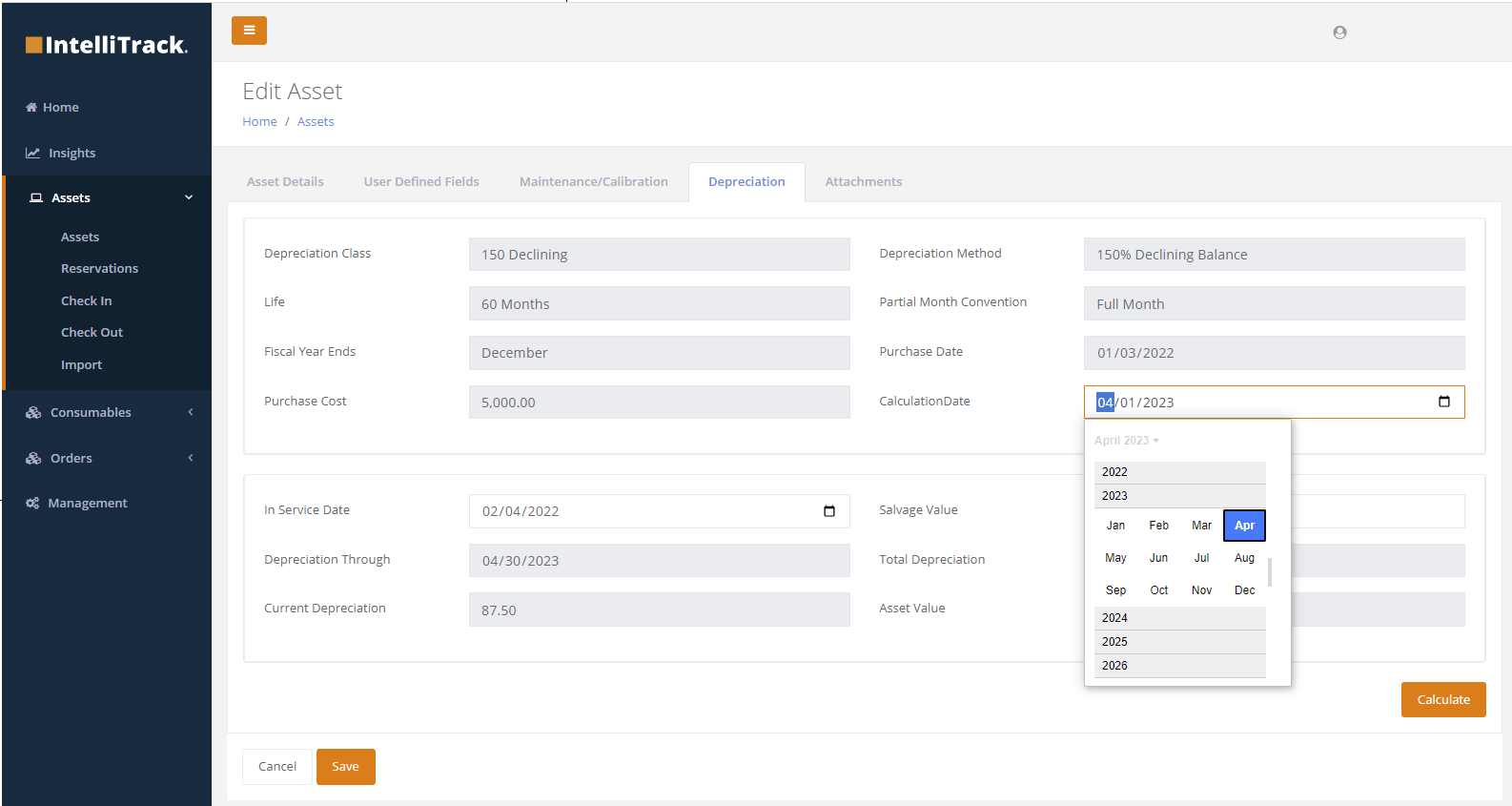1512x806 pixels.
Task: Open the user profile icon
Action: tap(1339, 32)
